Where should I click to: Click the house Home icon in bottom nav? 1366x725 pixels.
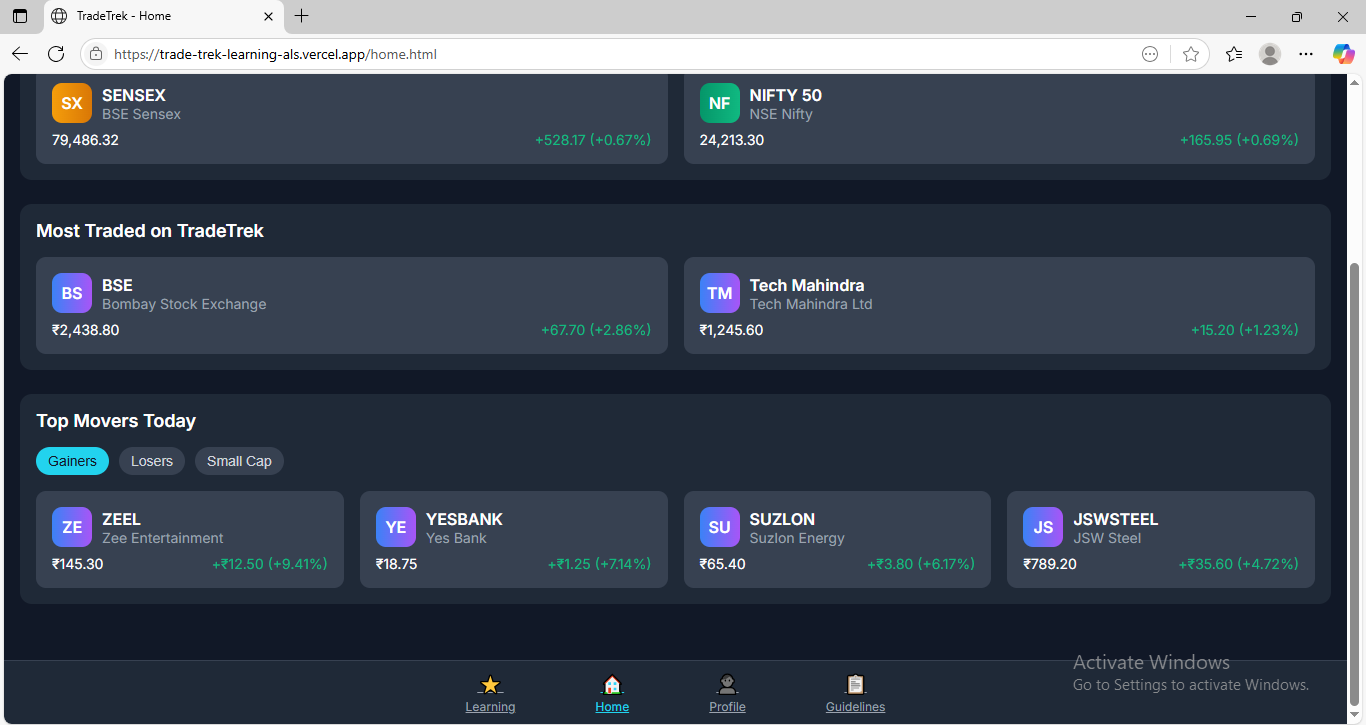tap(612, 685)
